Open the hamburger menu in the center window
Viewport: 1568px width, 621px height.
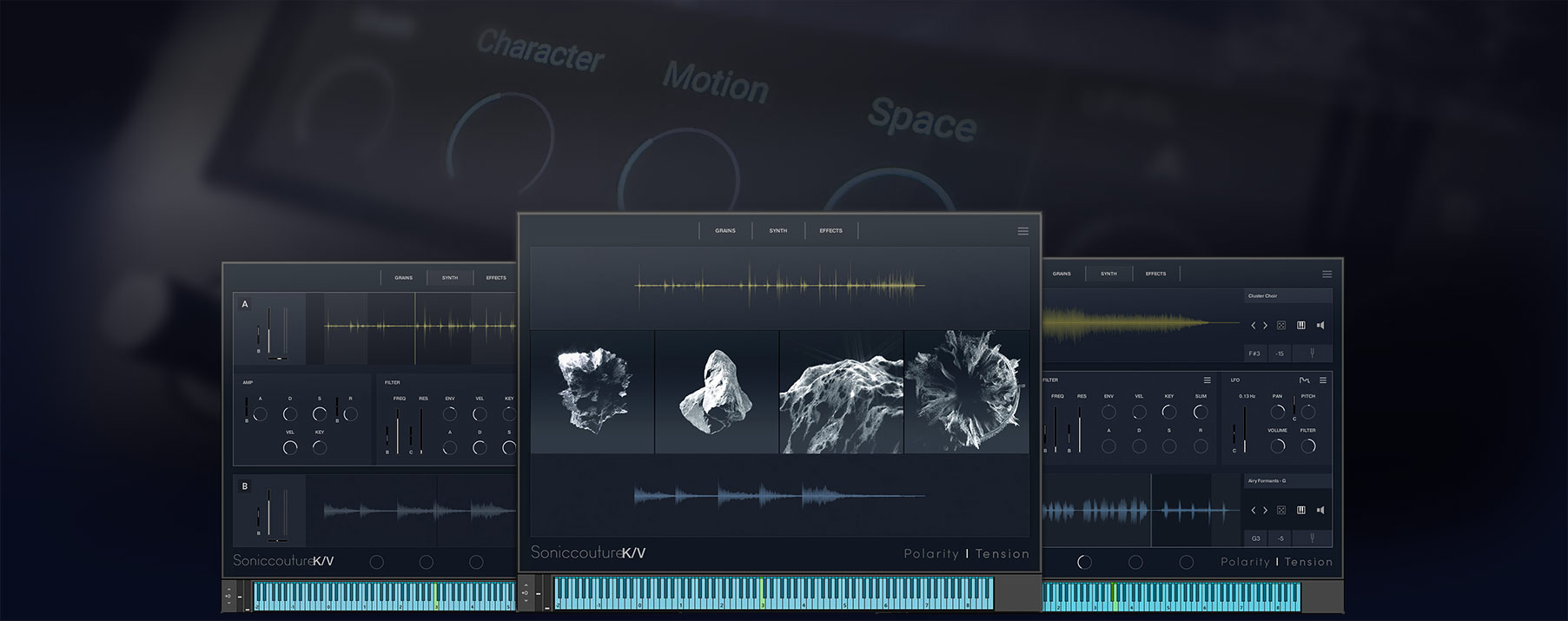[x=1023, y=231]
